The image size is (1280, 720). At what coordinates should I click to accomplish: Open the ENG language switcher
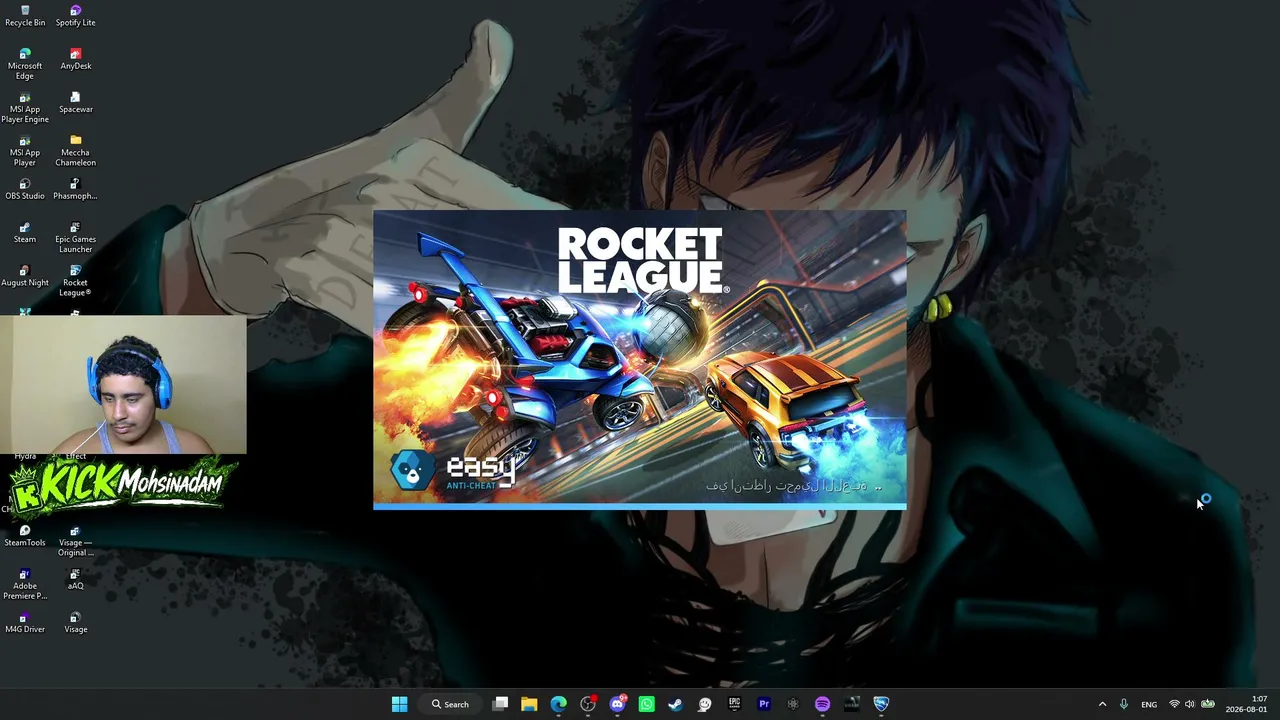[1149, 704]
